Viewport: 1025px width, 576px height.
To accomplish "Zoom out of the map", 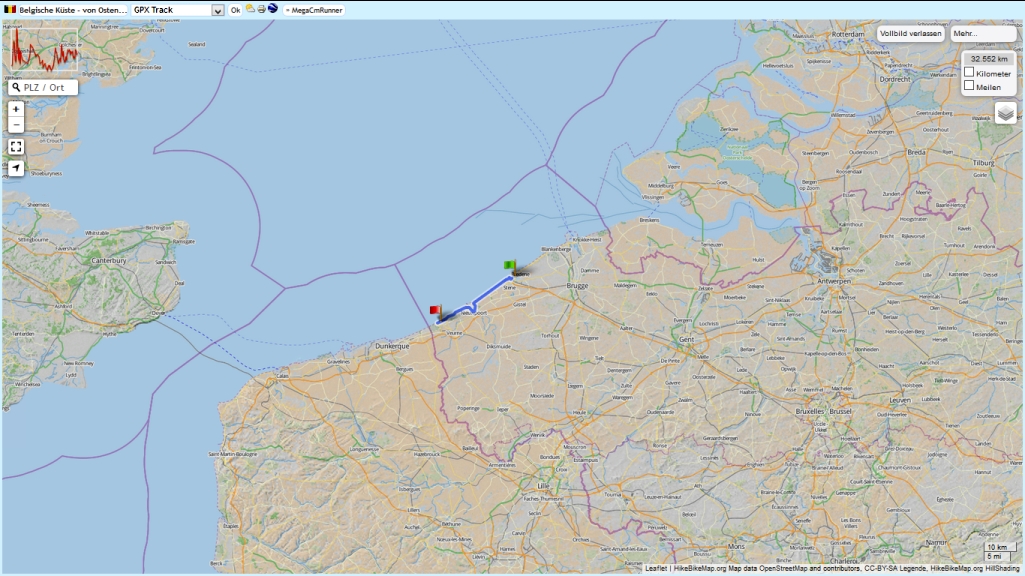I will point(16,125).
